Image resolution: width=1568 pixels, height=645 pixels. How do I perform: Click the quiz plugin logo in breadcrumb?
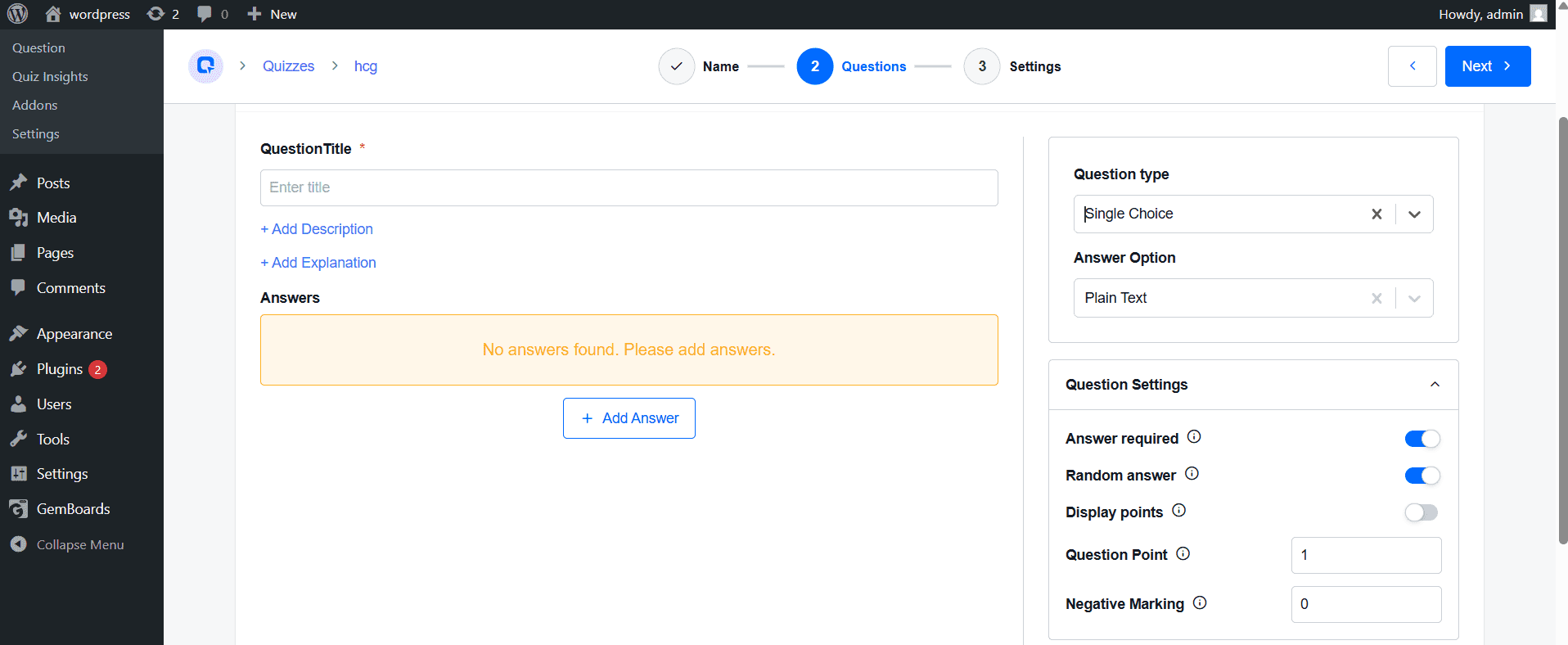pyautogui.click(x=205, y=66)
